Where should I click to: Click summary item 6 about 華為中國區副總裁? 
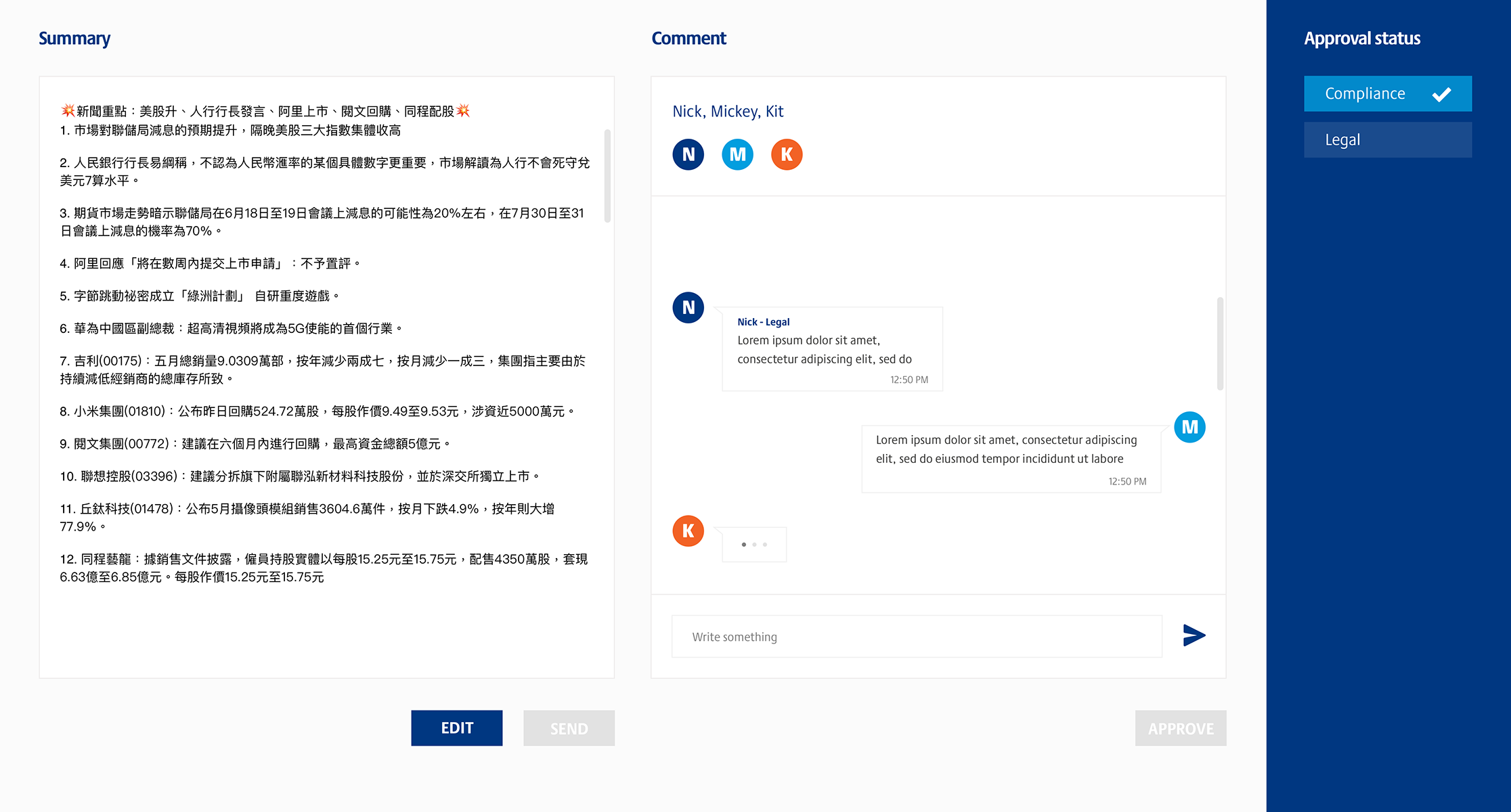click(232, 328)
